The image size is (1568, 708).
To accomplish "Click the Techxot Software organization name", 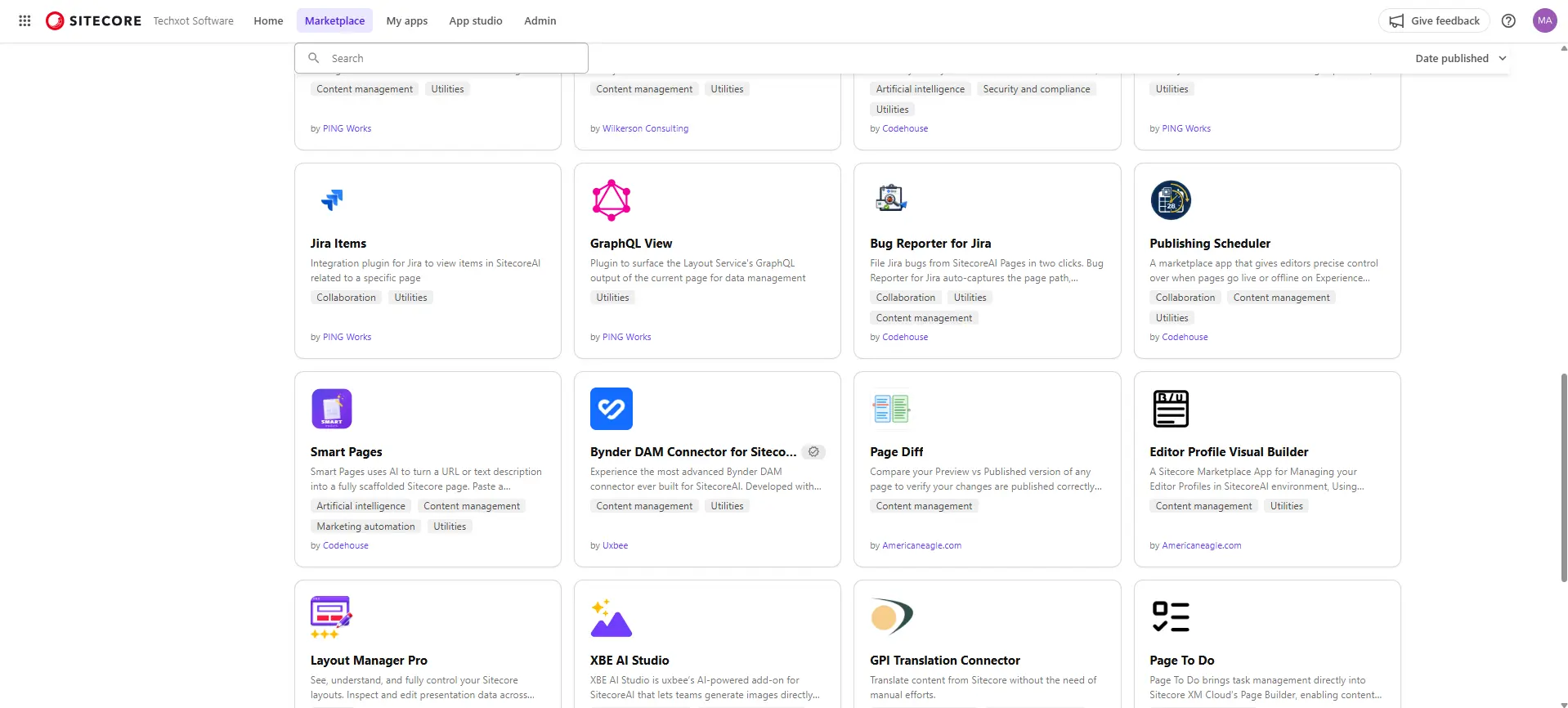I will coord(193,20).
